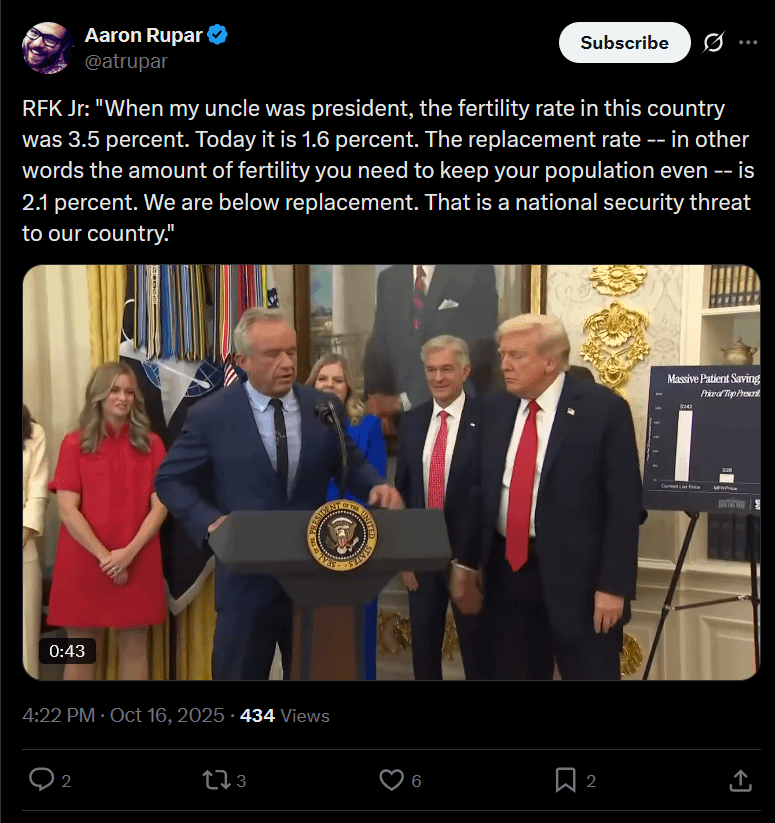Image resolution: width=775 pixels, height=823 pixels.
Task: Visit the @atrupar handle link
Action: pos(126,61)
